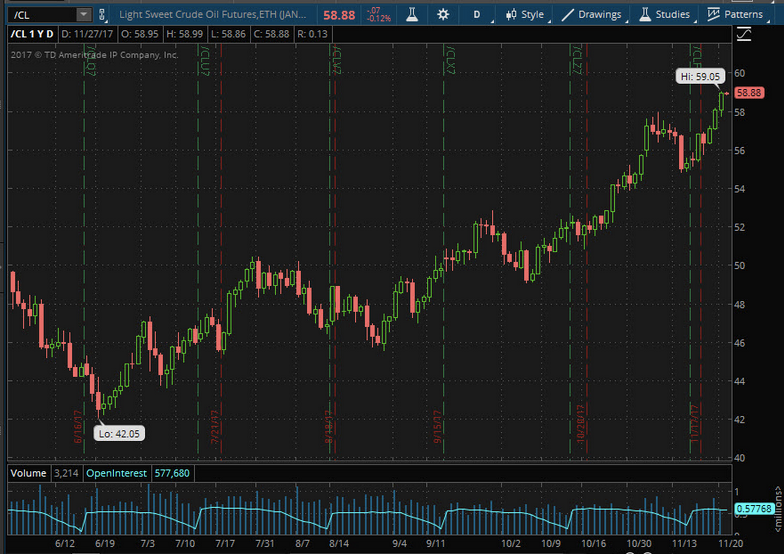Click the line-draw icon beside Drawings
Viewport: 784px width, 554px height.
coord(568,14)
